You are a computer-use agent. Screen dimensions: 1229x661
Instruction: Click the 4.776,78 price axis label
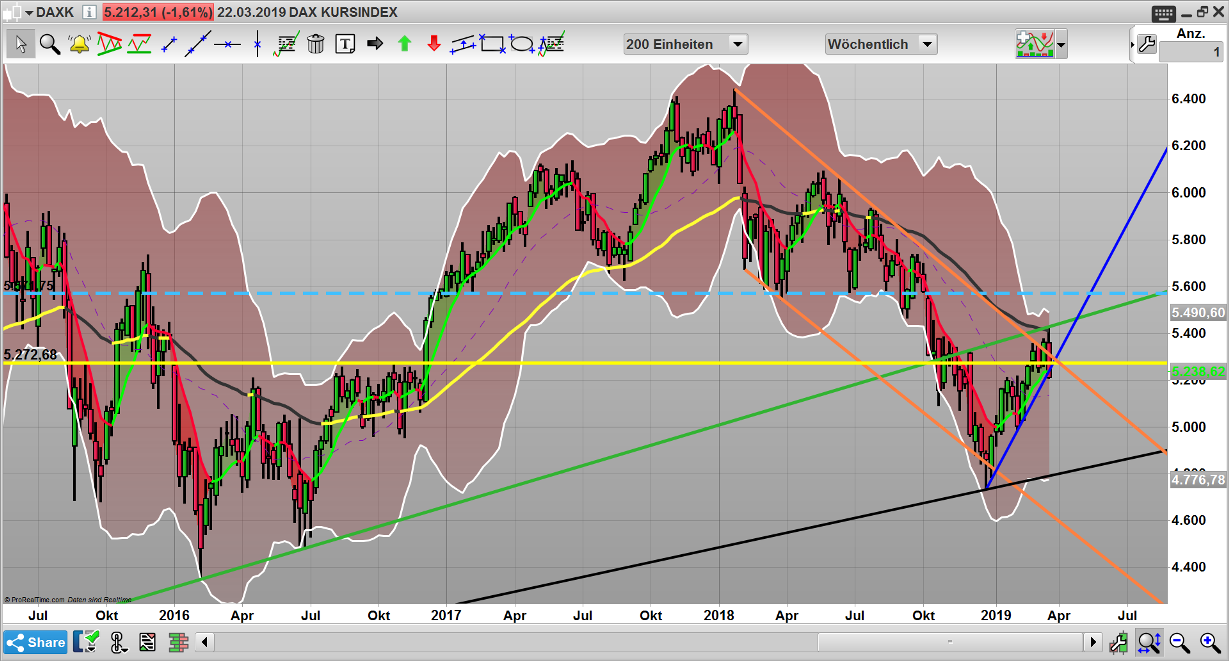coord(1197,480)
